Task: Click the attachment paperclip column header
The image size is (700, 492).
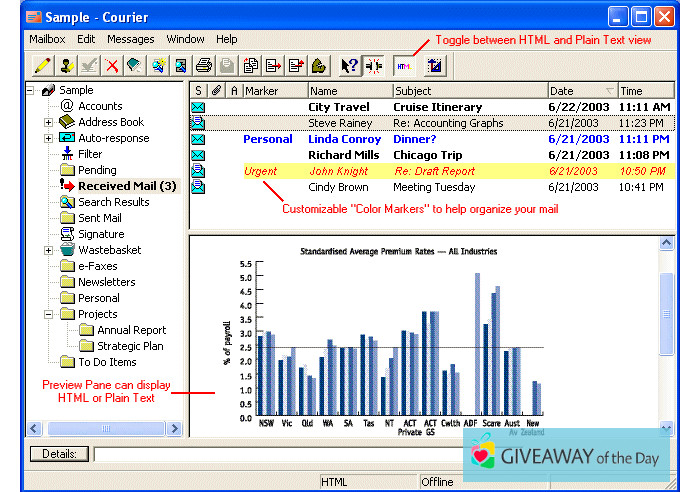Action: click(x=216, y=91)
